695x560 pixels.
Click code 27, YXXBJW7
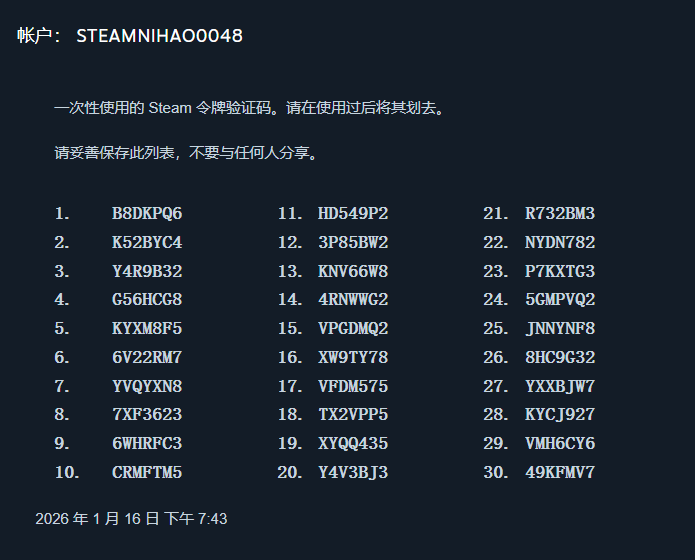(560, 386)
